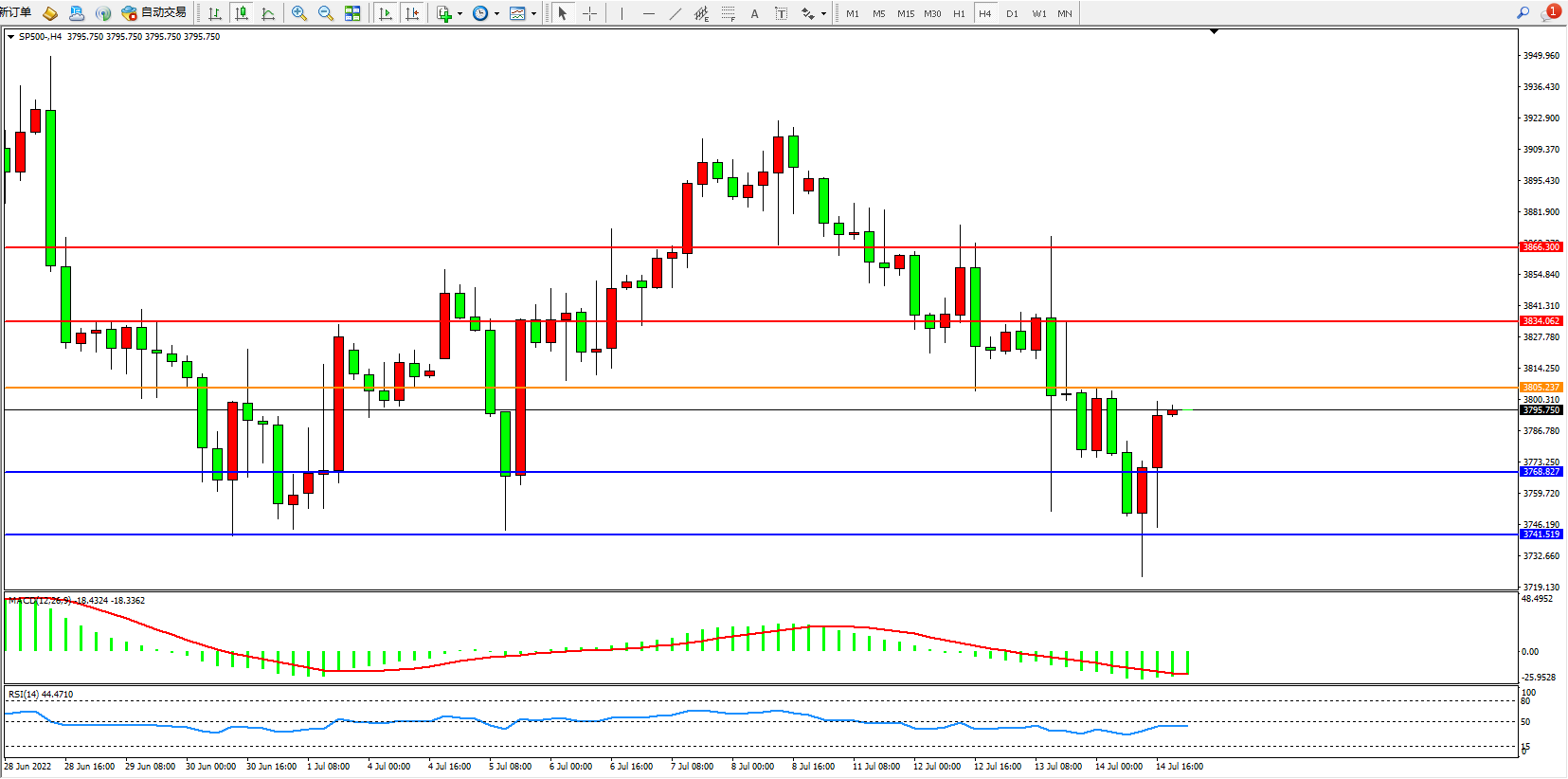Expand the periodicity clock dropdown arrow
1568x779 pixels.
coord(496,14)
